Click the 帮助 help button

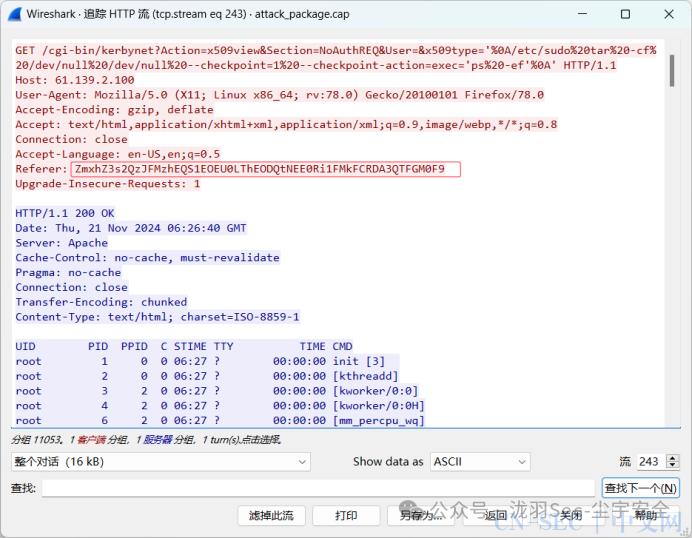646,515
